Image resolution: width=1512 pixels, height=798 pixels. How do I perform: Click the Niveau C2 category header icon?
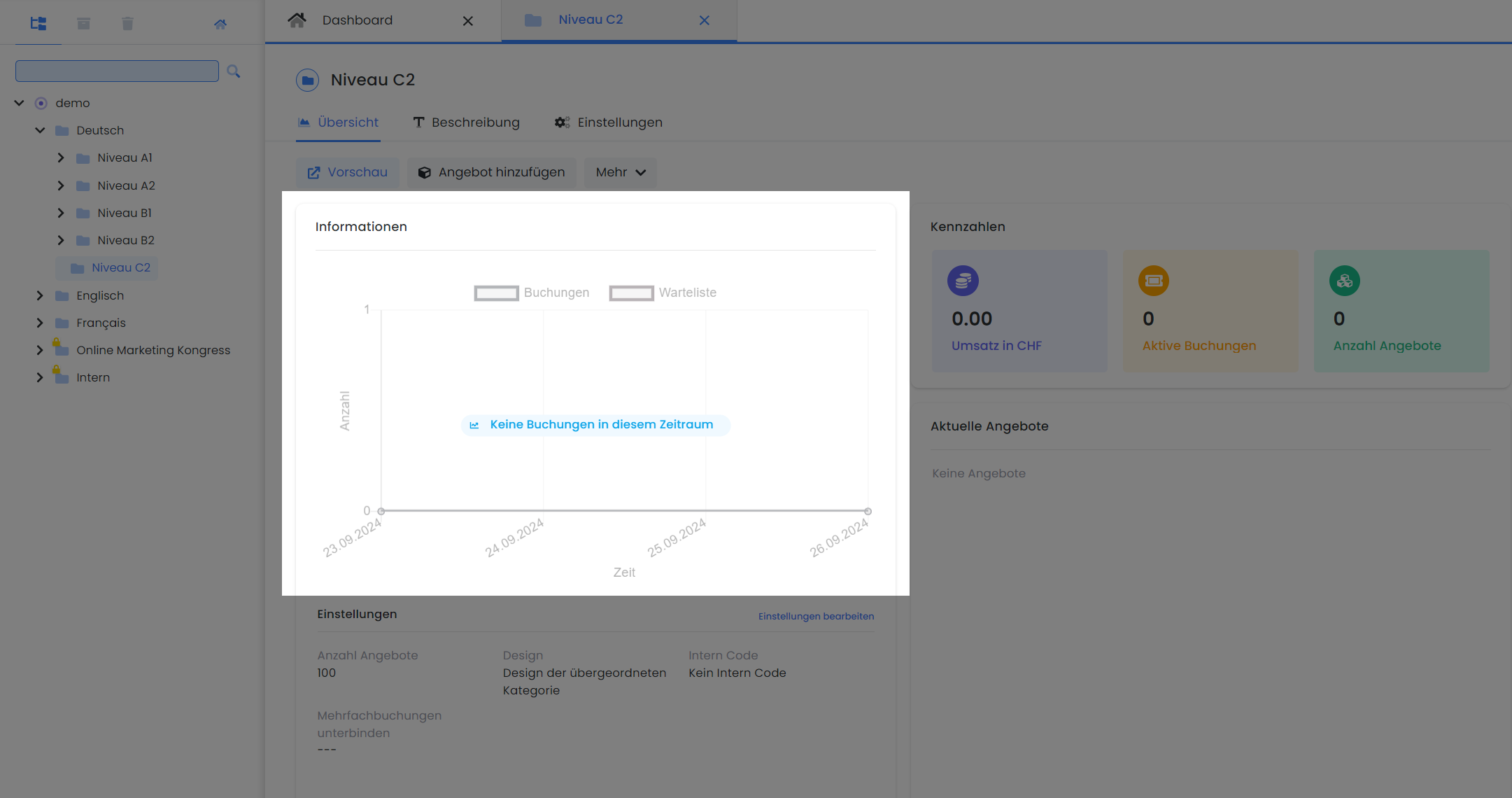pyautogui.click(x=307, y=80)
